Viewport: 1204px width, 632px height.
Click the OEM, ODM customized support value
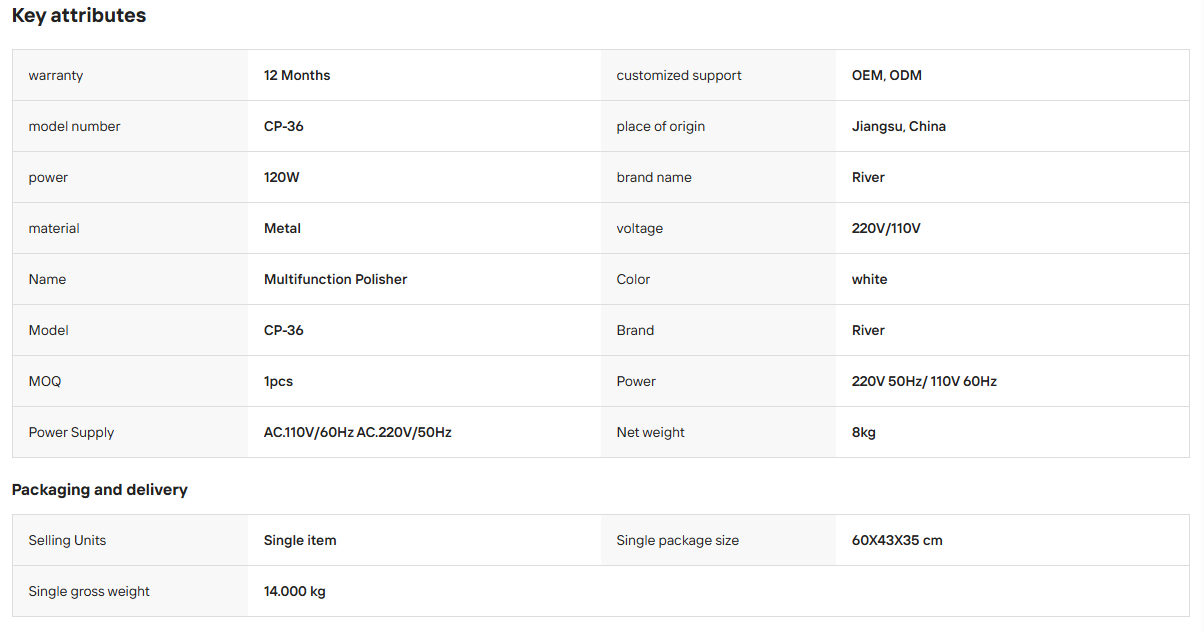click(x=887, y=75)
